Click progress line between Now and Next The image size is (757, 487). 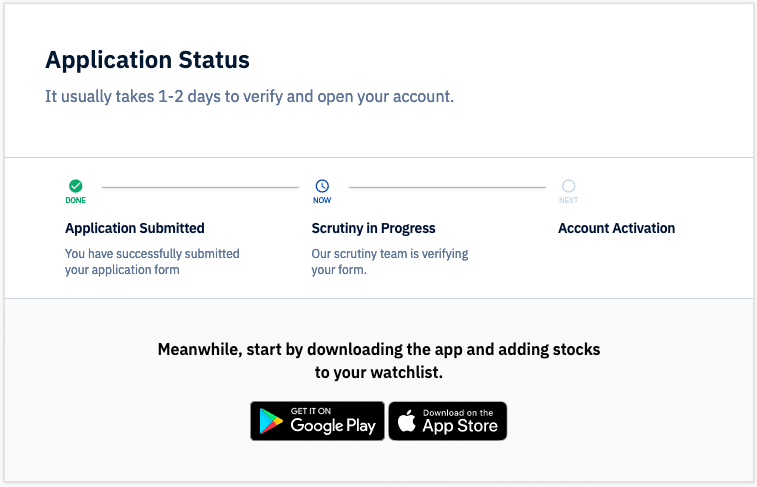coord(447,187)
